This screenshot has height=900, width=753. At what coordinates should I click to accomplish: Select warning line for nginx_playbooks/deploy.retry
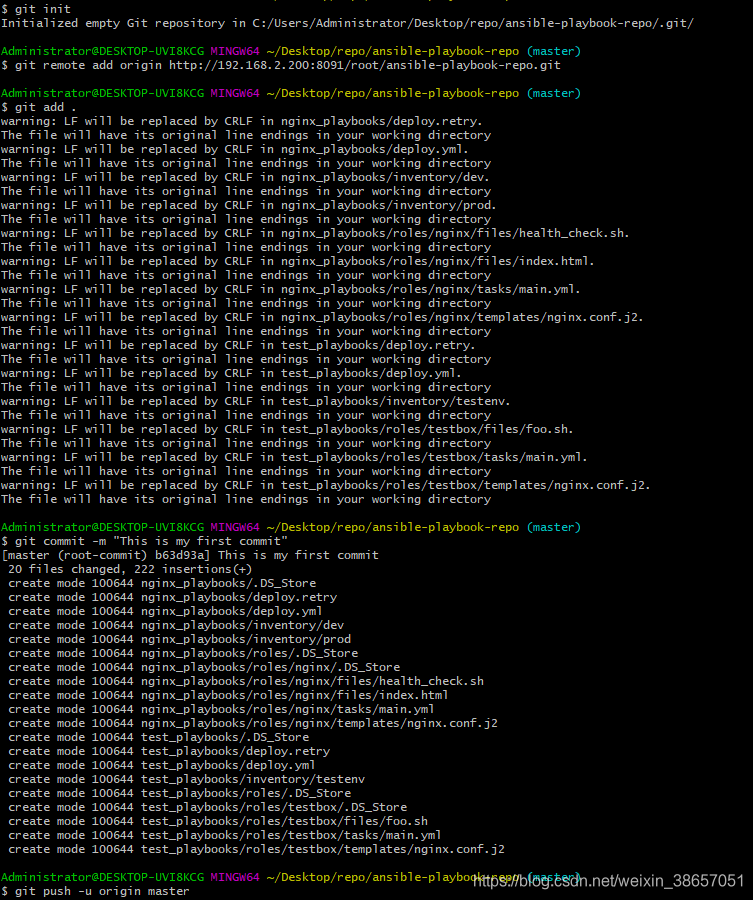click(x=242, y=121)
